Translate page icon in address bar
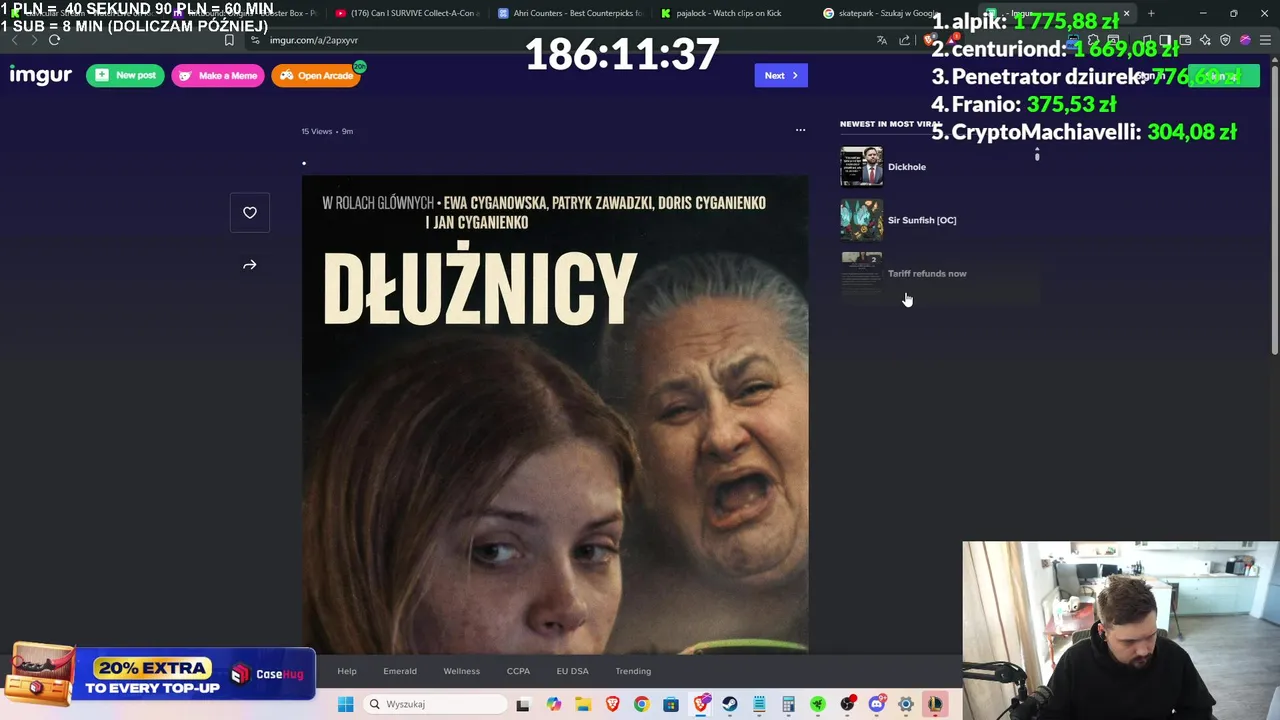The image size is (1280, 720). pos(882,40)
